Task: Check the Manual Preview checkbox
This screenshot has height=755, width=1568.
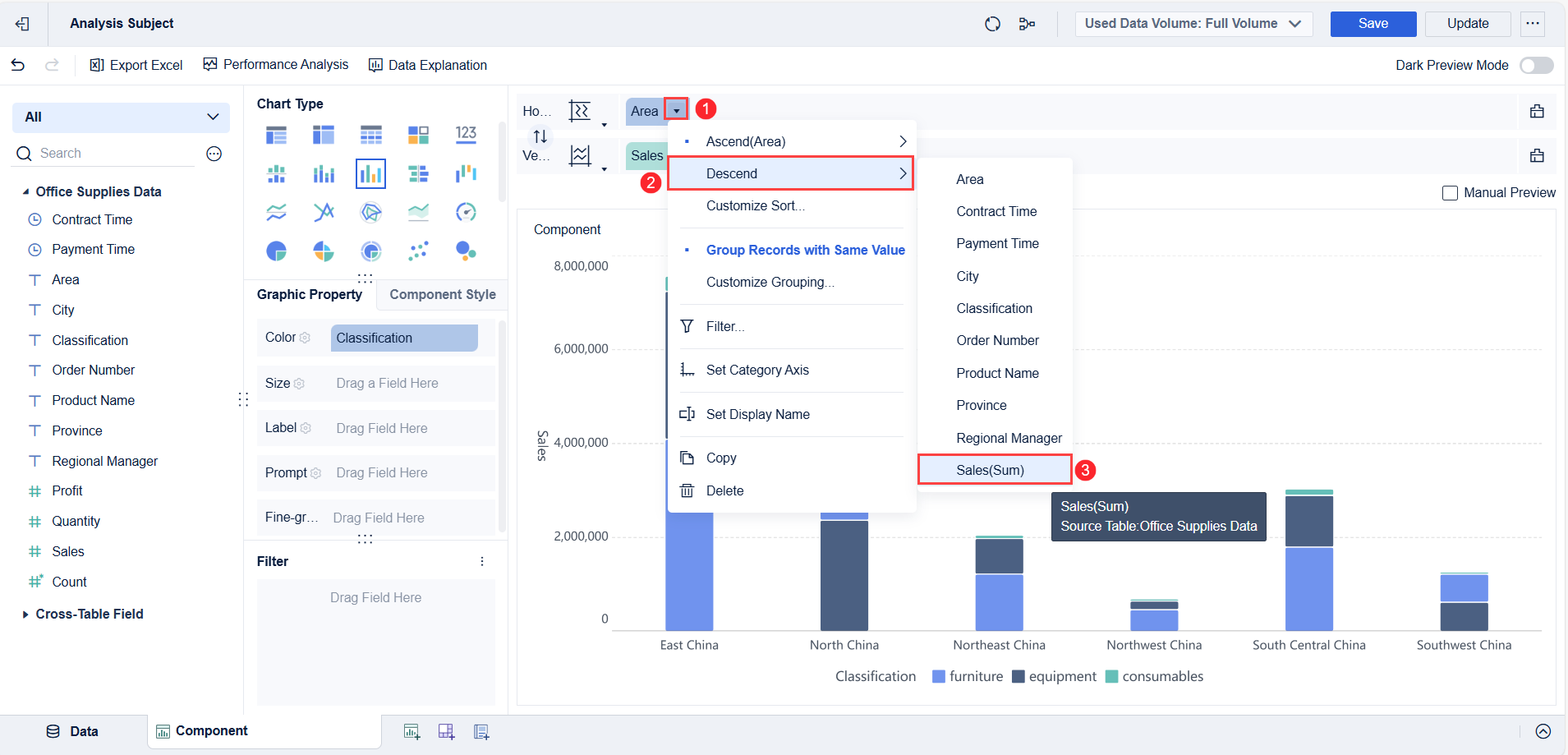Action: pos(1450,193)
